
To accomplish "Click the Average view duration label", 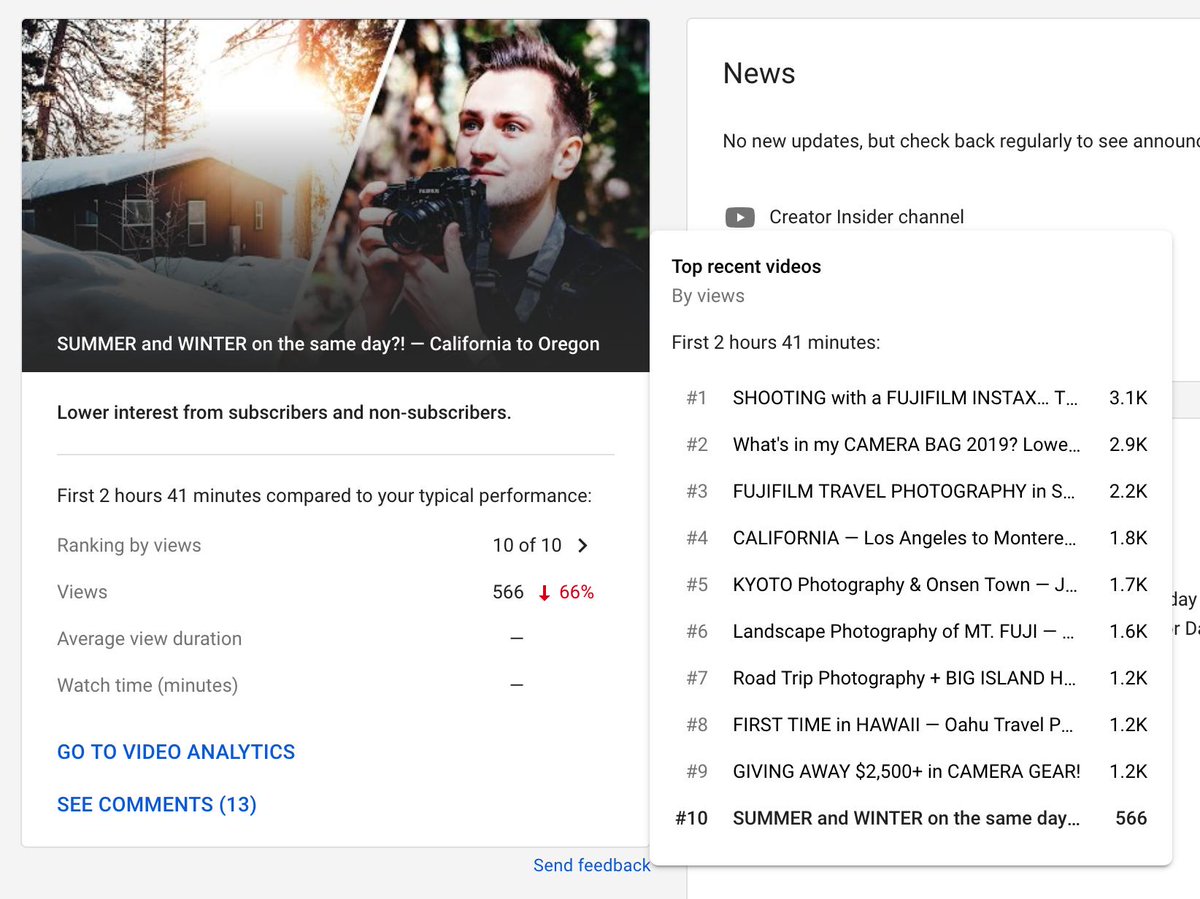I will pos(149,639).
